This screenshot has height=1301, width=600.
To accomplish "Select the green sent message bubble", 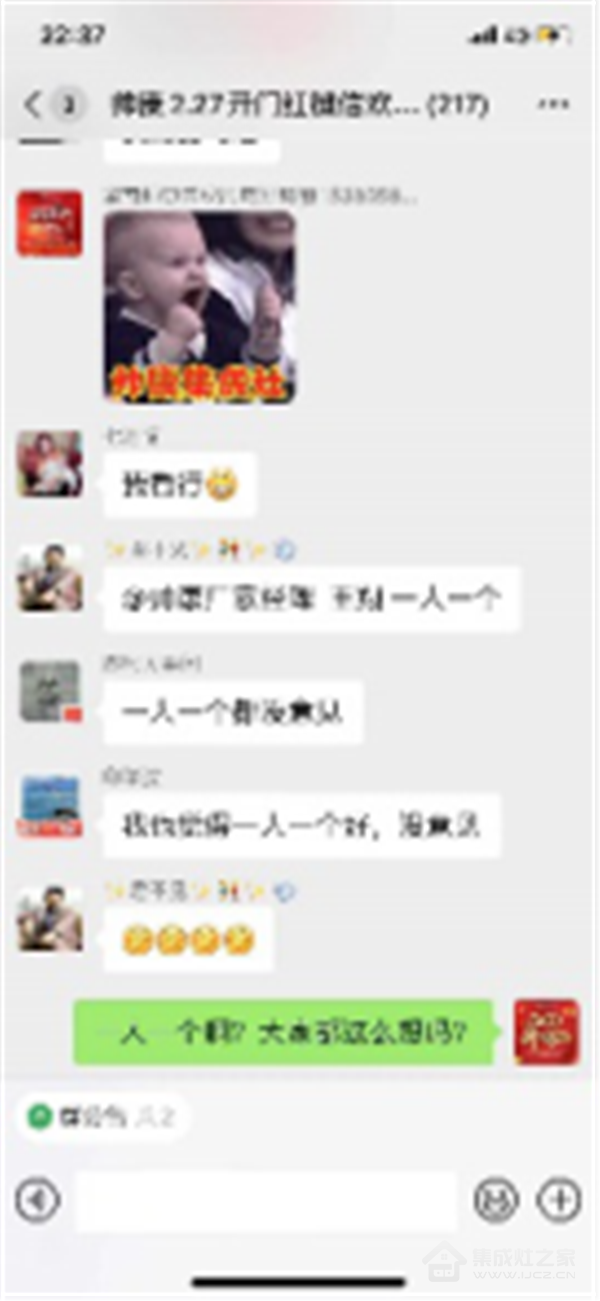I will coord(284,1032).
